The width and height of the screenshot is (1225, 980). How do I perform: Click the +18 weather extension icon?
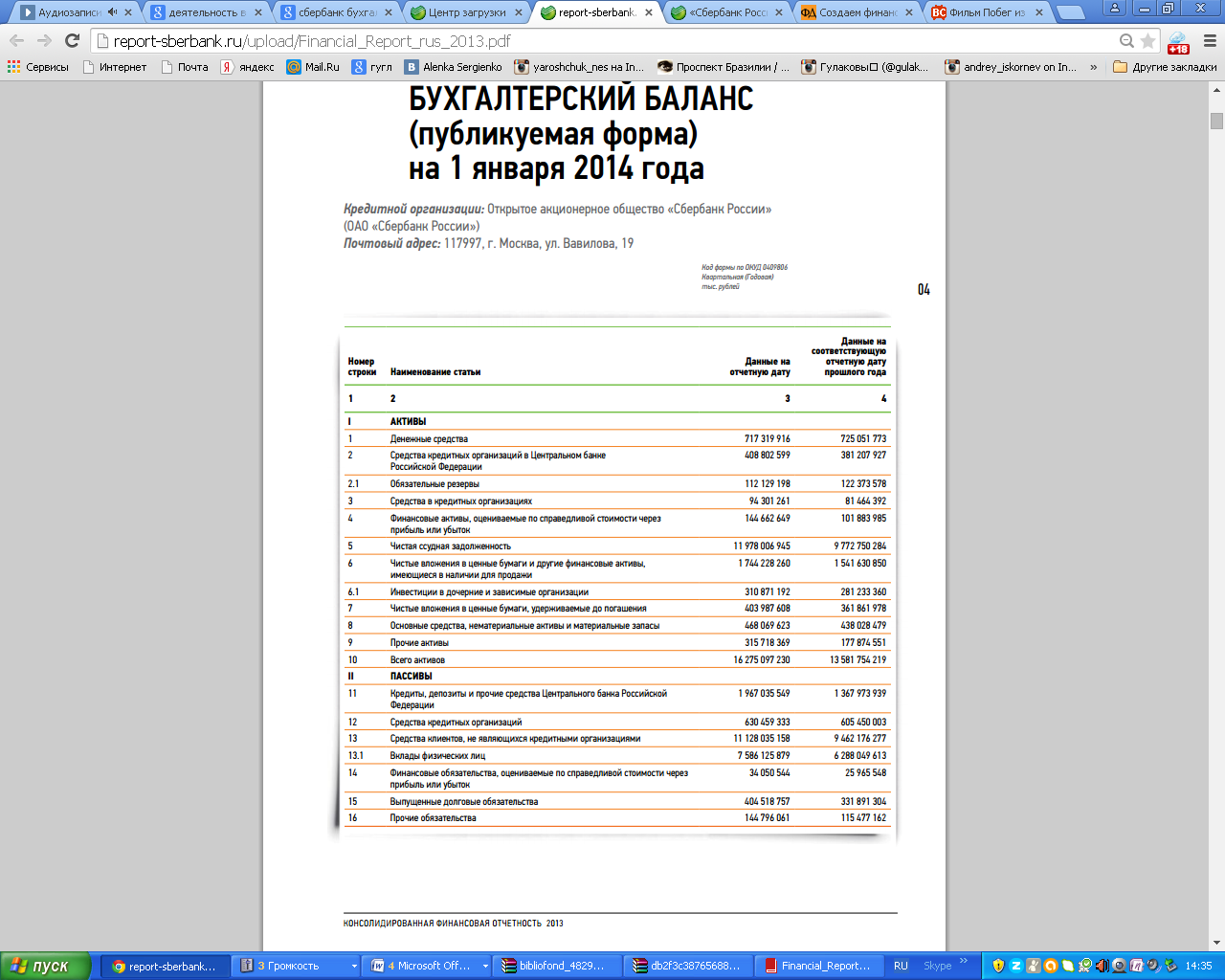(x=1178, y=43)
